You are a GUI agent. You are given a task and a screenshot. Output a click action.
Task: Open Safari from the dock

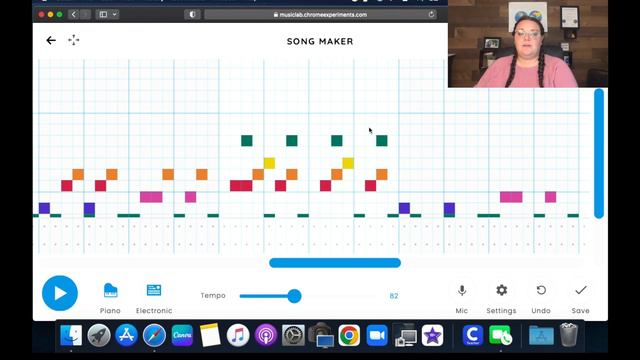click(154, 336)
